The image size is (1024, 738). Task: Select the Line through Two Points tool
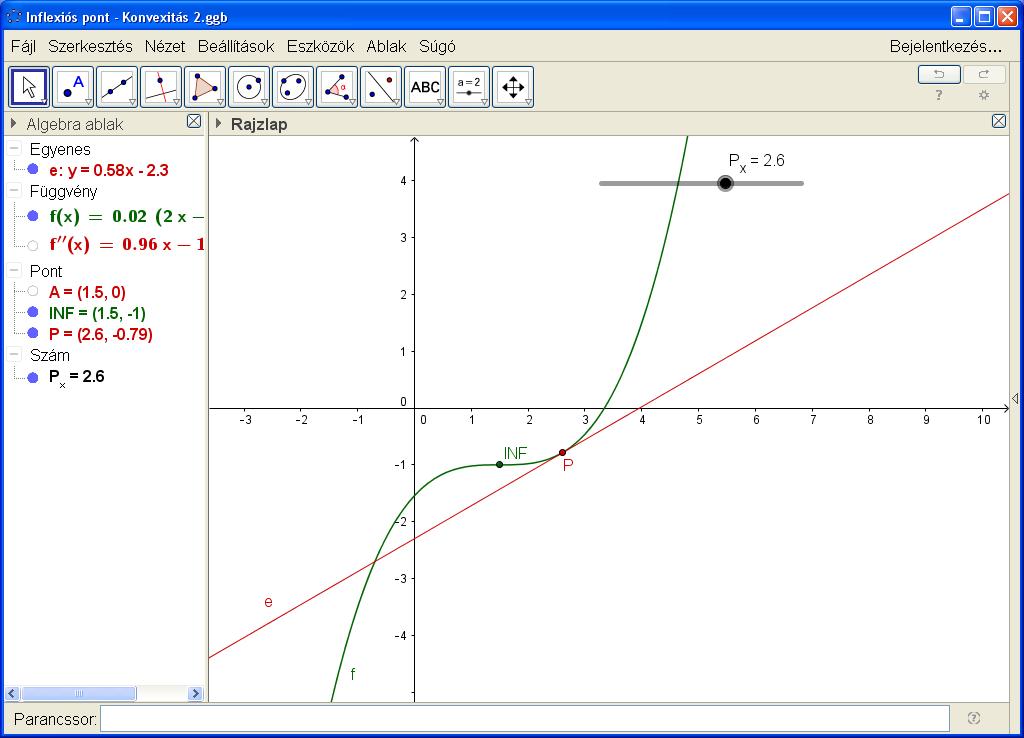117,87
